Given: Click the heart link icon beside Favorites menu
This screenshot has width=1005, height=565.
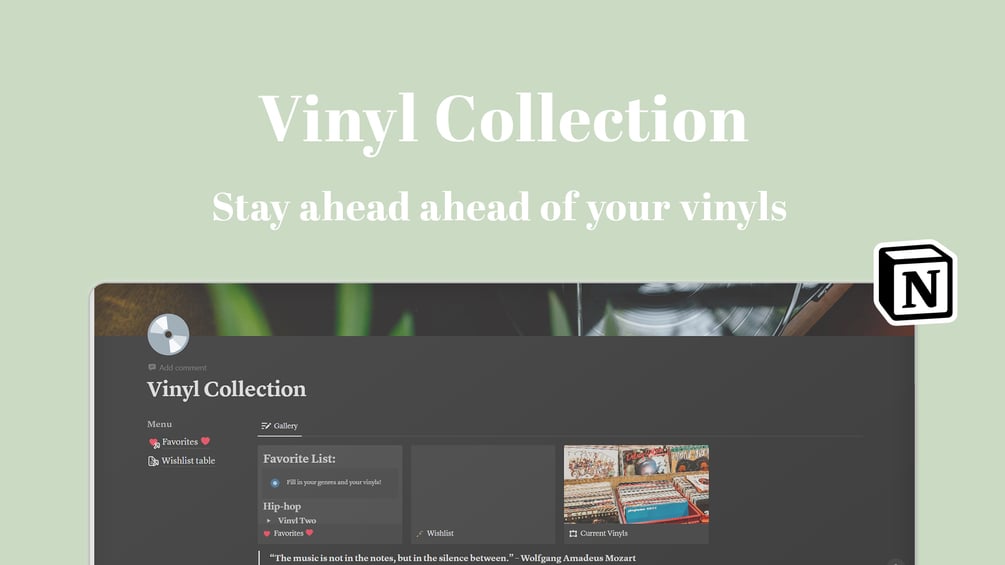Looking at the screenshot, I should [x=154, y=442].
